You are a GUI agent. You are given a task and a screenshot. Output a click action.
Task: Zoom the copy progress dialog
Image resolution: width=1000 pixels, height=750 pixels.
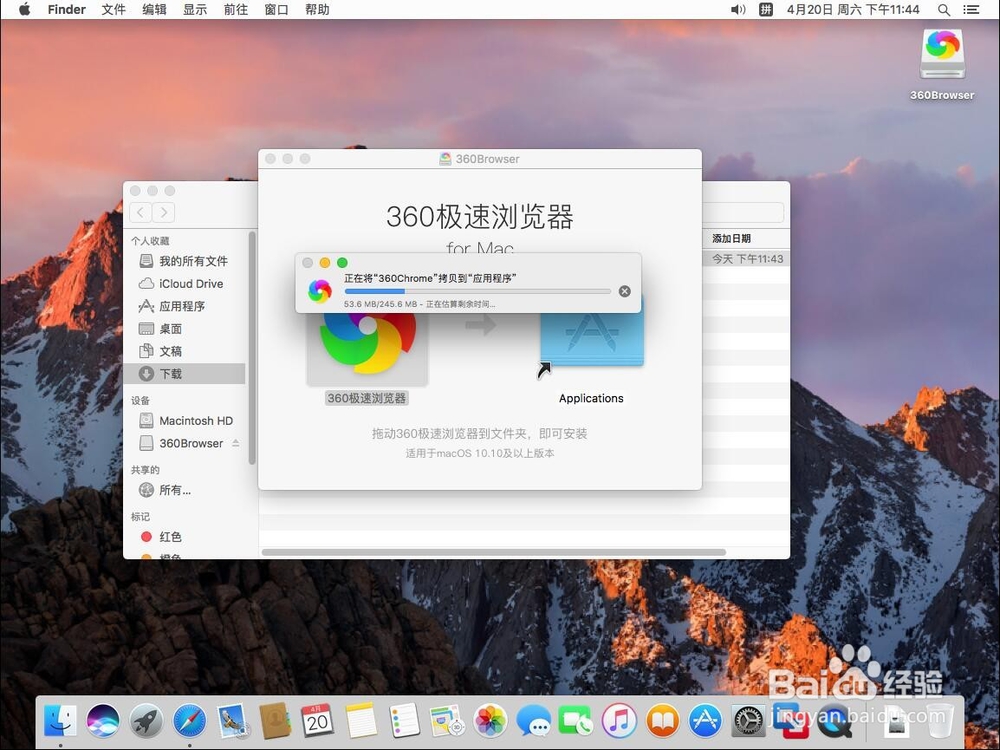pyautogui.click(x=342, y=263)
